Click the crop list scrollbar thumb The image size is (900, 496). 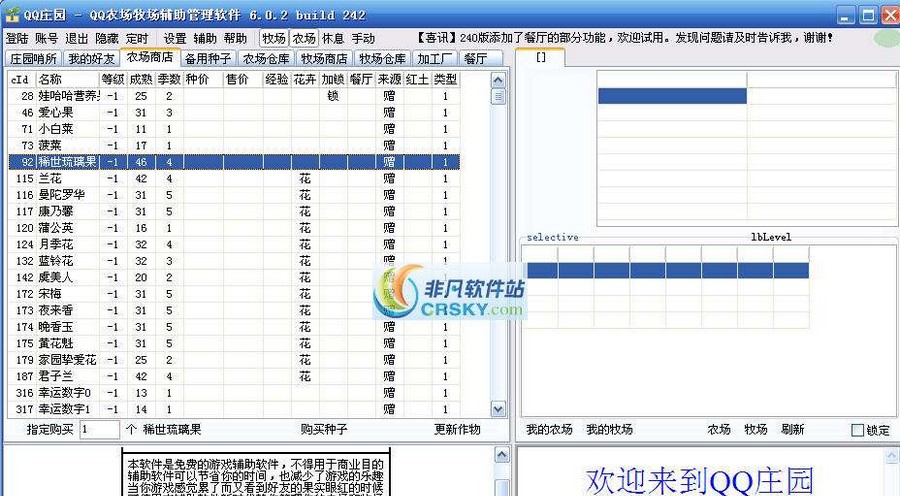pyautogui.click(x=498, y=96)
